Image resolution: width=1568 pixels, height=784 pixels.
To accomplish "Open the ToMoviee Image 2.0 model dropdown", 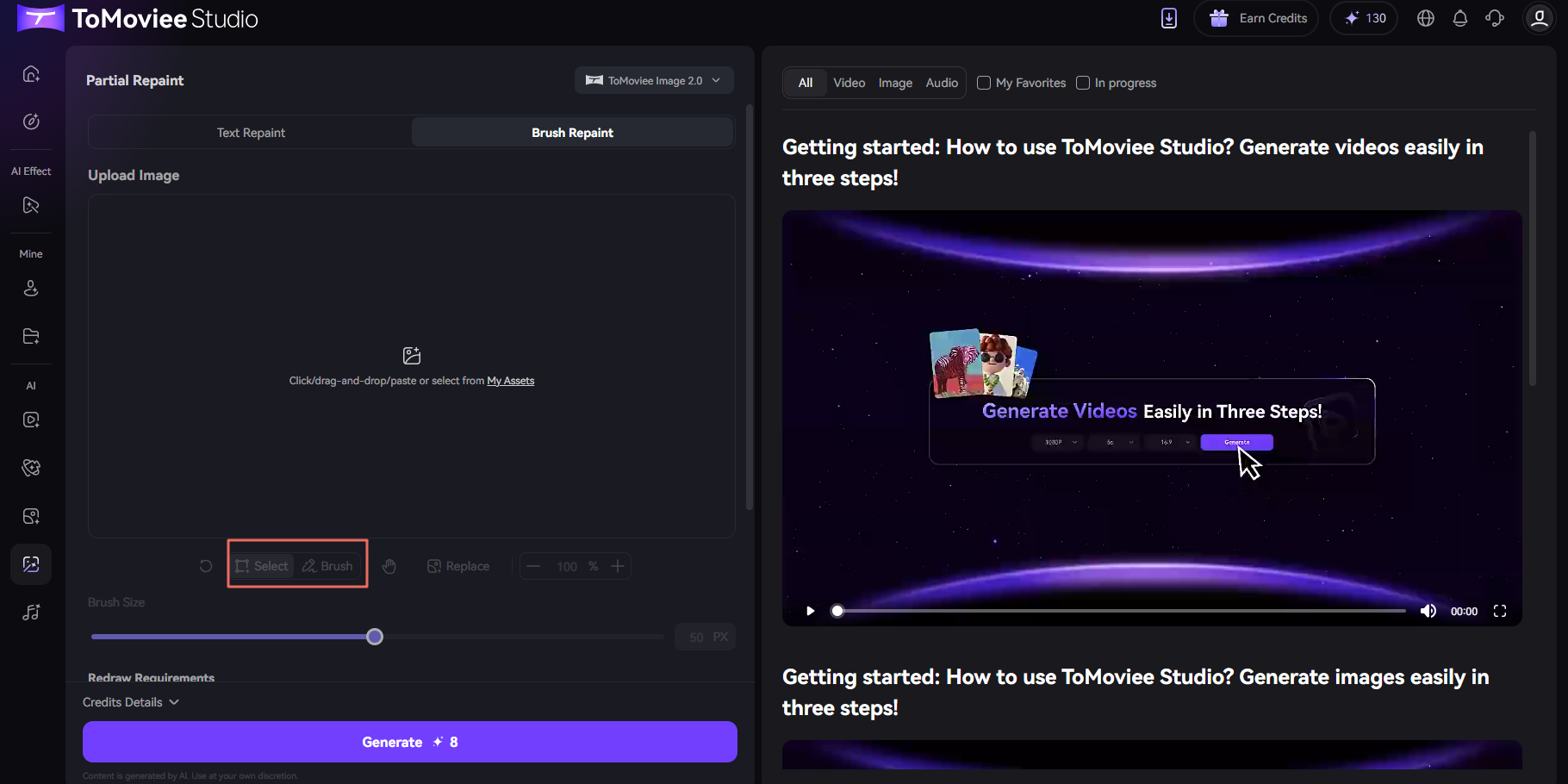I will coord(654,80).
